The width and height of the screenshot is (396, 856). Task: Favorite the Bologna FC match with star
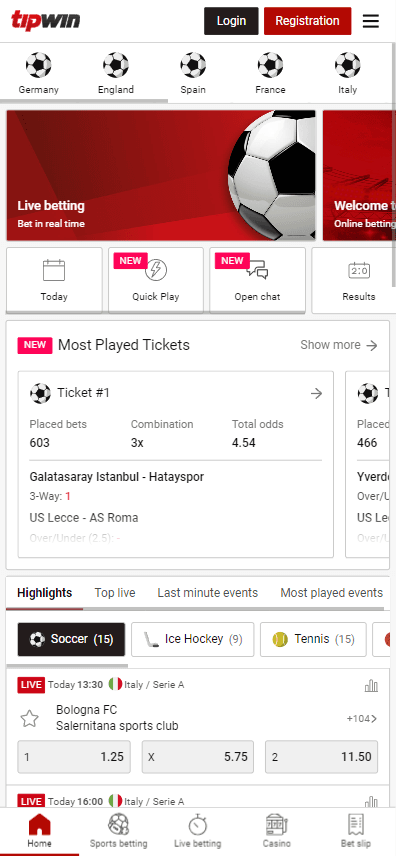coord(29,718)
